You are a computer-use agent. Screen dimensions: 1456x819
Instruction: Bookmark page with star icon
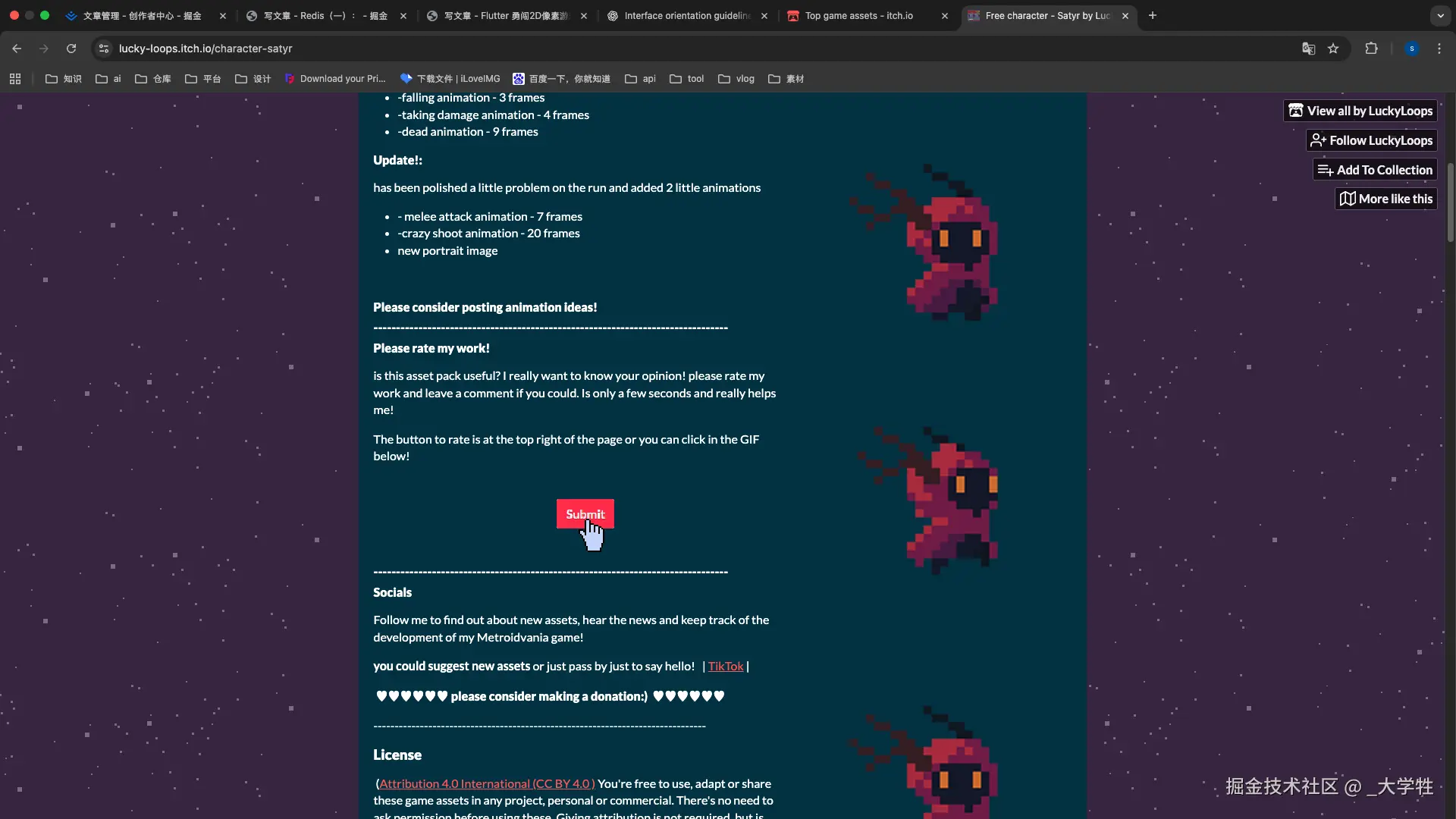[1333, 49]
